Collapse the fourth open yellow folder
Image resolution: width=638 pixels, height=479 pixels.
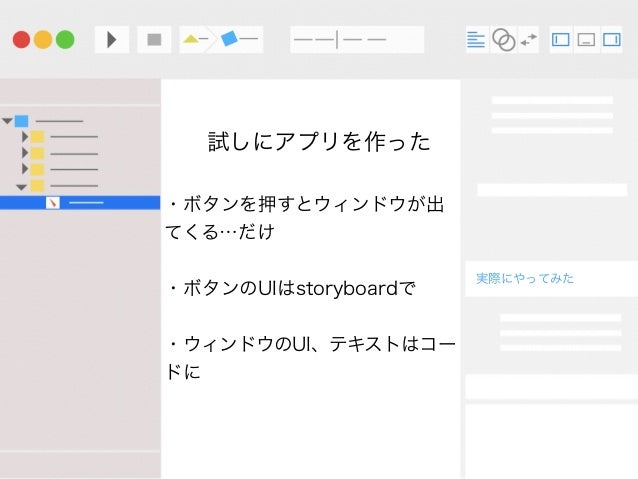(21, 187)
